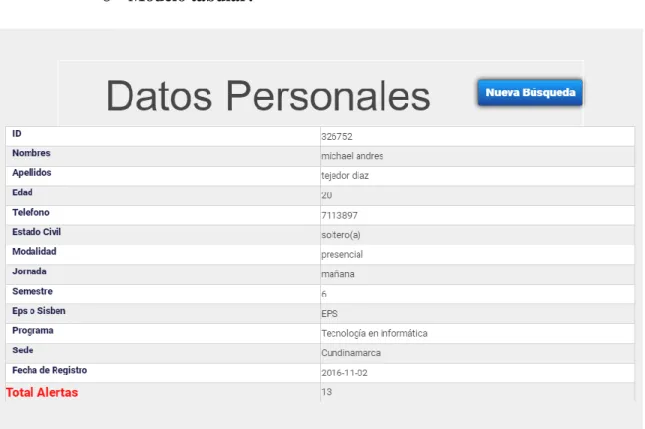Click the Programa value Tecnología en informática

point(374,333)
